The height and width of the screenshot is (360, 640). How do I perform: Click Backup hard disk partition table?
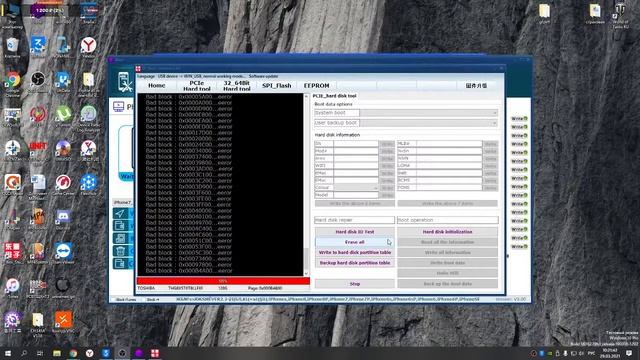[355, 263]
